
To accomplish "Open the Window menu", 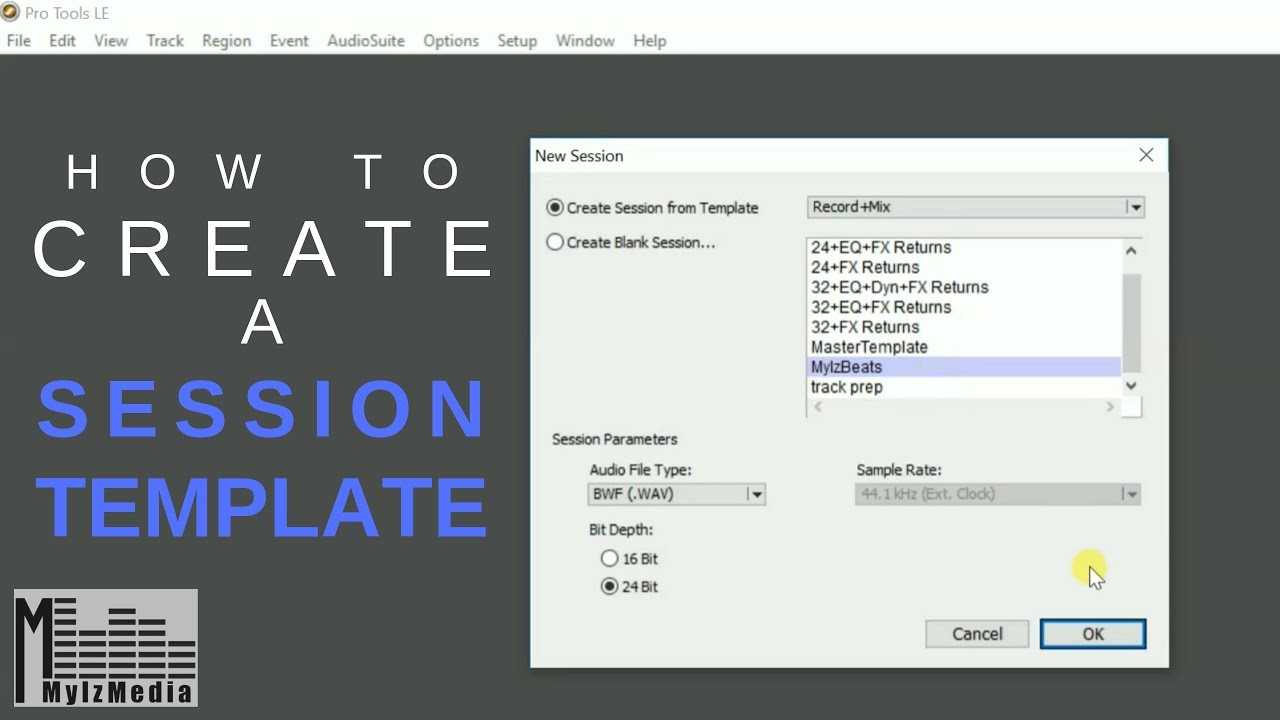I will 585,41.
